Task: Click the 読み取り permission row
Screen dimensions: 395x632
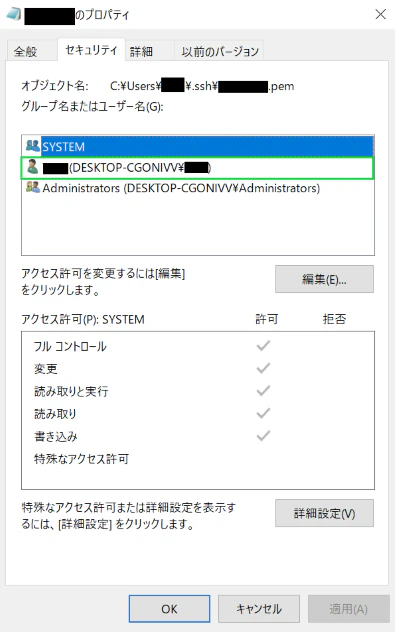Action: pos(198,414)
